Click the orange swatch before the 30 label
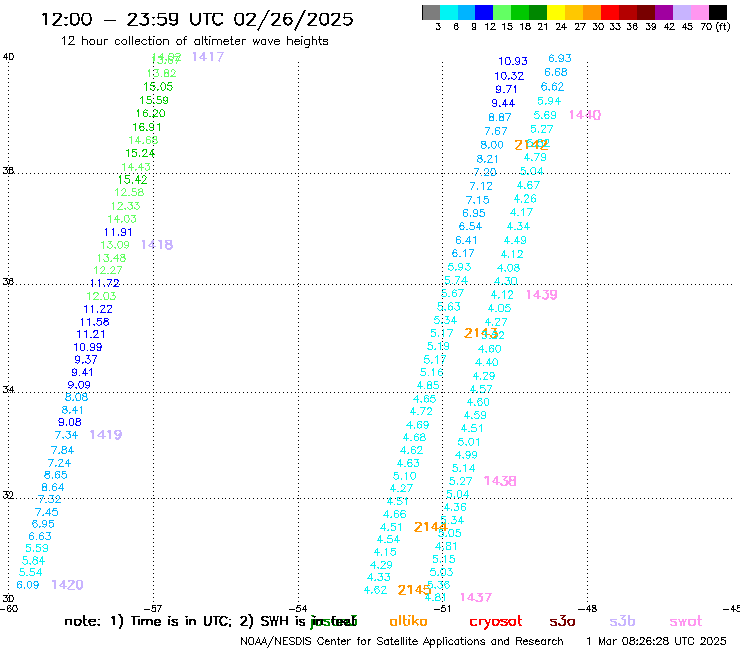The height and width of the screenshot is (650, 740). click(x=592, y=12)
